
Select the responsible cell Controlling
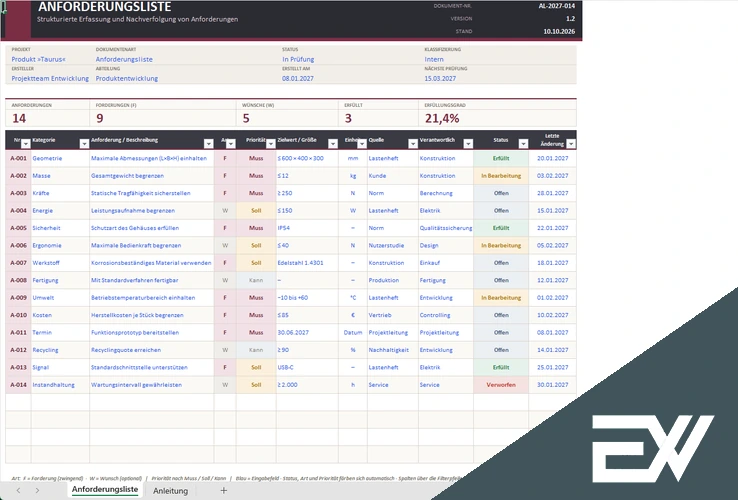pos(446,315)
